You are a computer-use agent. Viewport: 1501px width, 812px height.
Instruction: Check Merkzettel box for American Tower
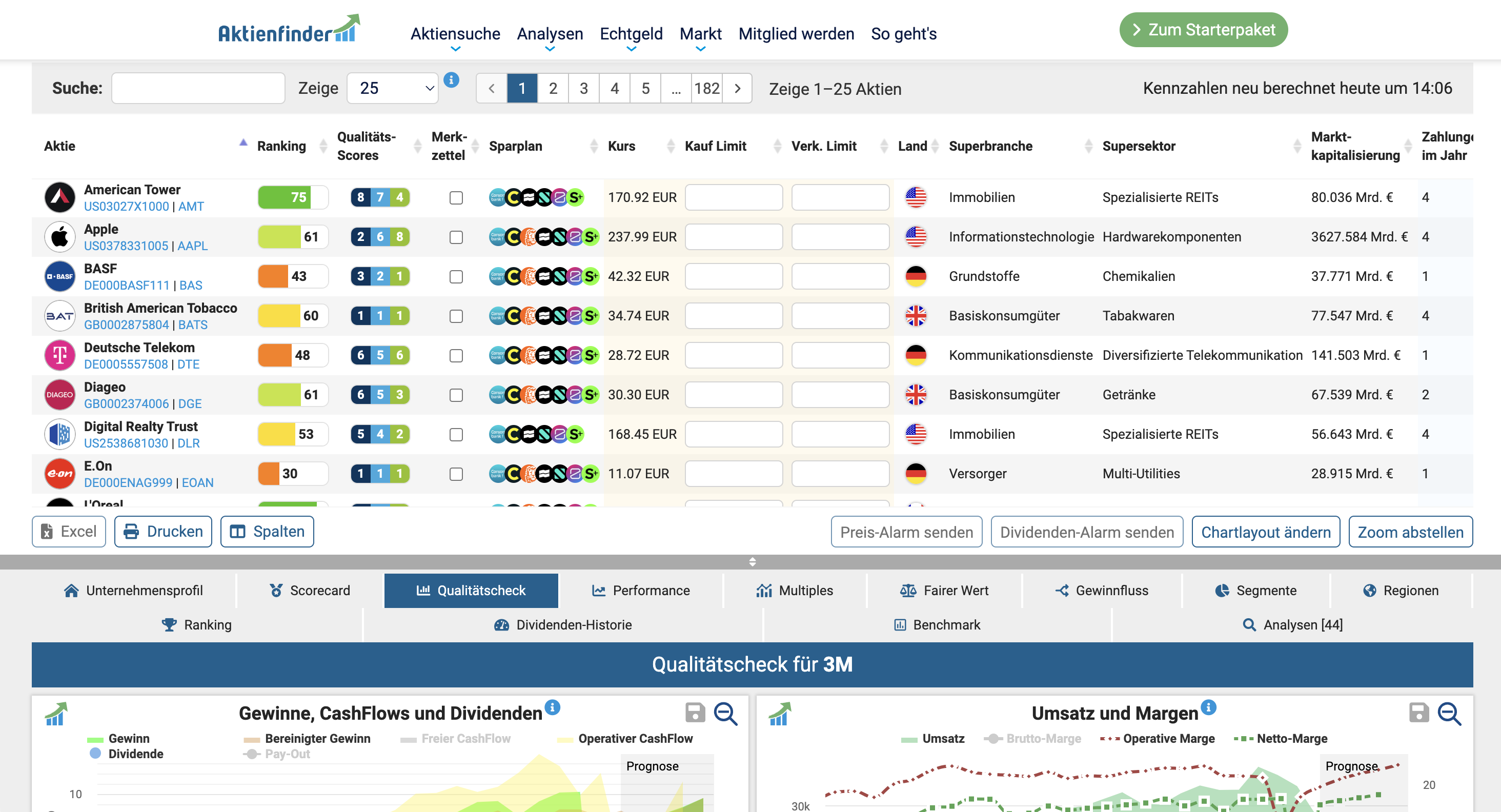coord(456,198)
